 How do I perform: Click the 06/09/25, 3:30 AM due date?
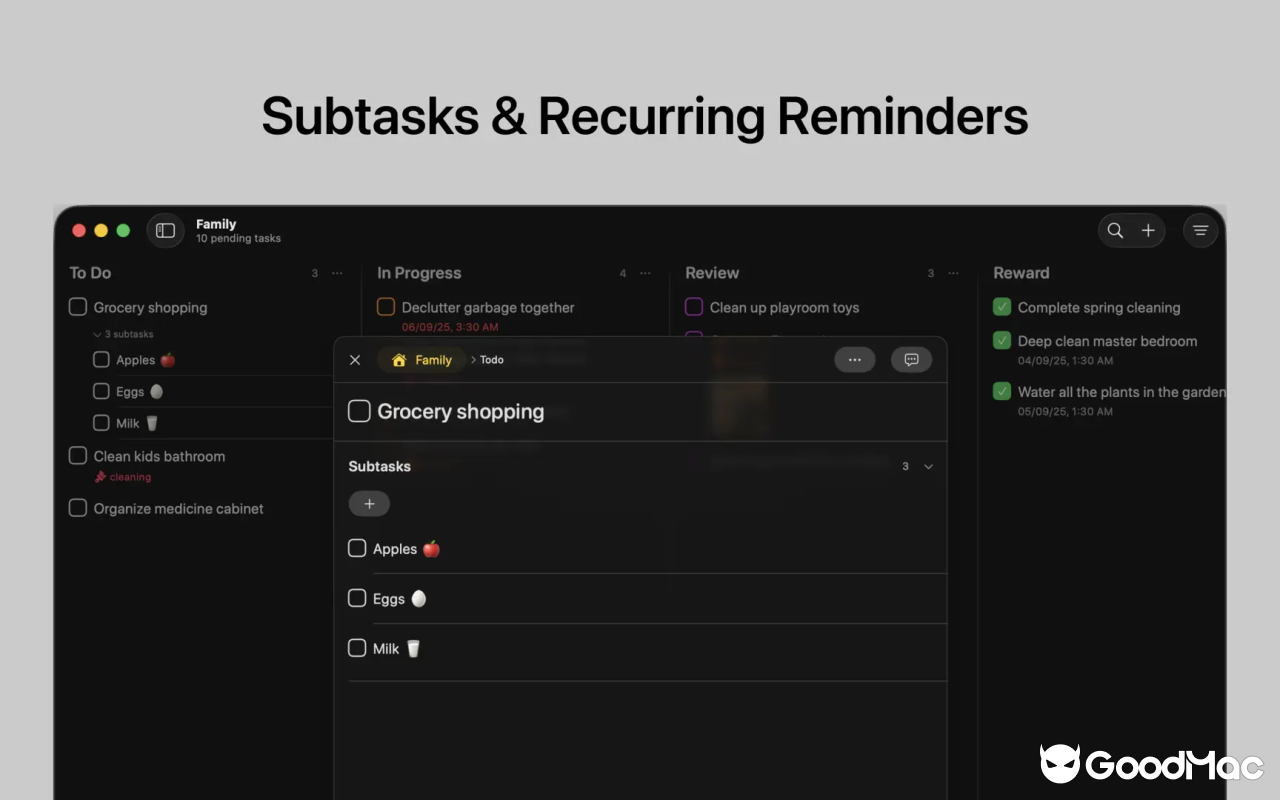point(450,327)
